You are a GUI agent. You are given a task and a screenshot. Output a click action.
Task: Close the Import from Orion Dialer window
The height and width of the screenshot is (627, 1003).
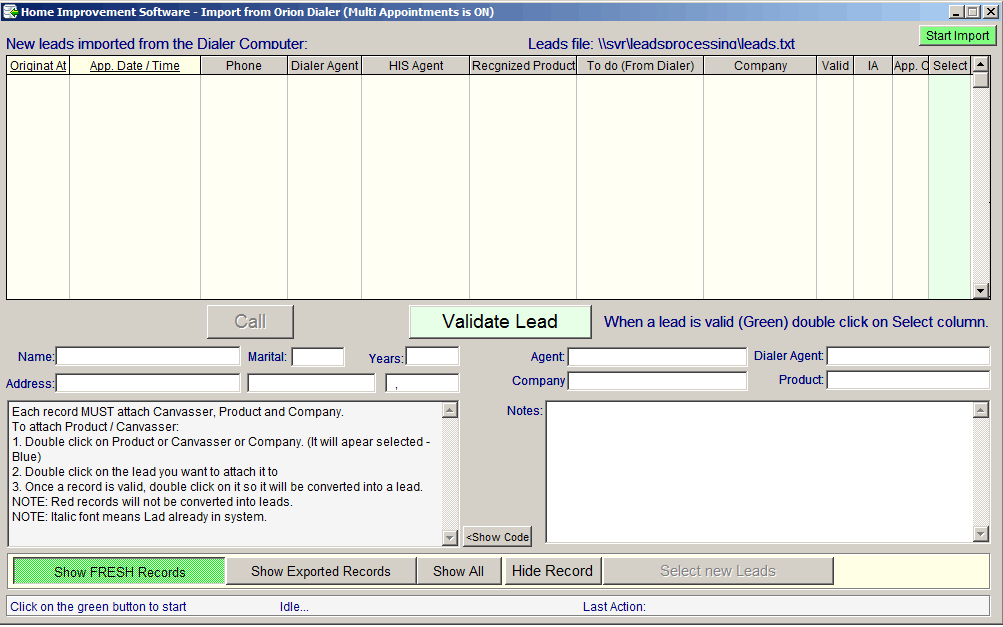[x=990, y=12]
